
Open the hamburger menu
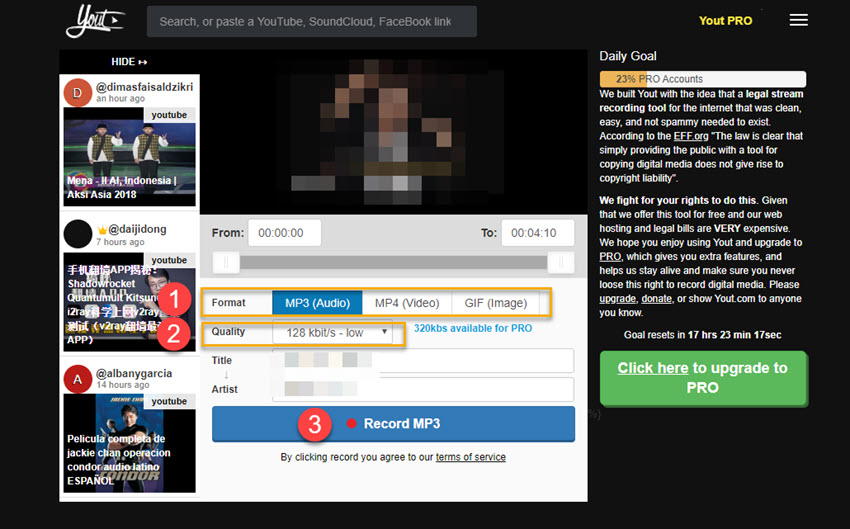click(x=798, y=20)
